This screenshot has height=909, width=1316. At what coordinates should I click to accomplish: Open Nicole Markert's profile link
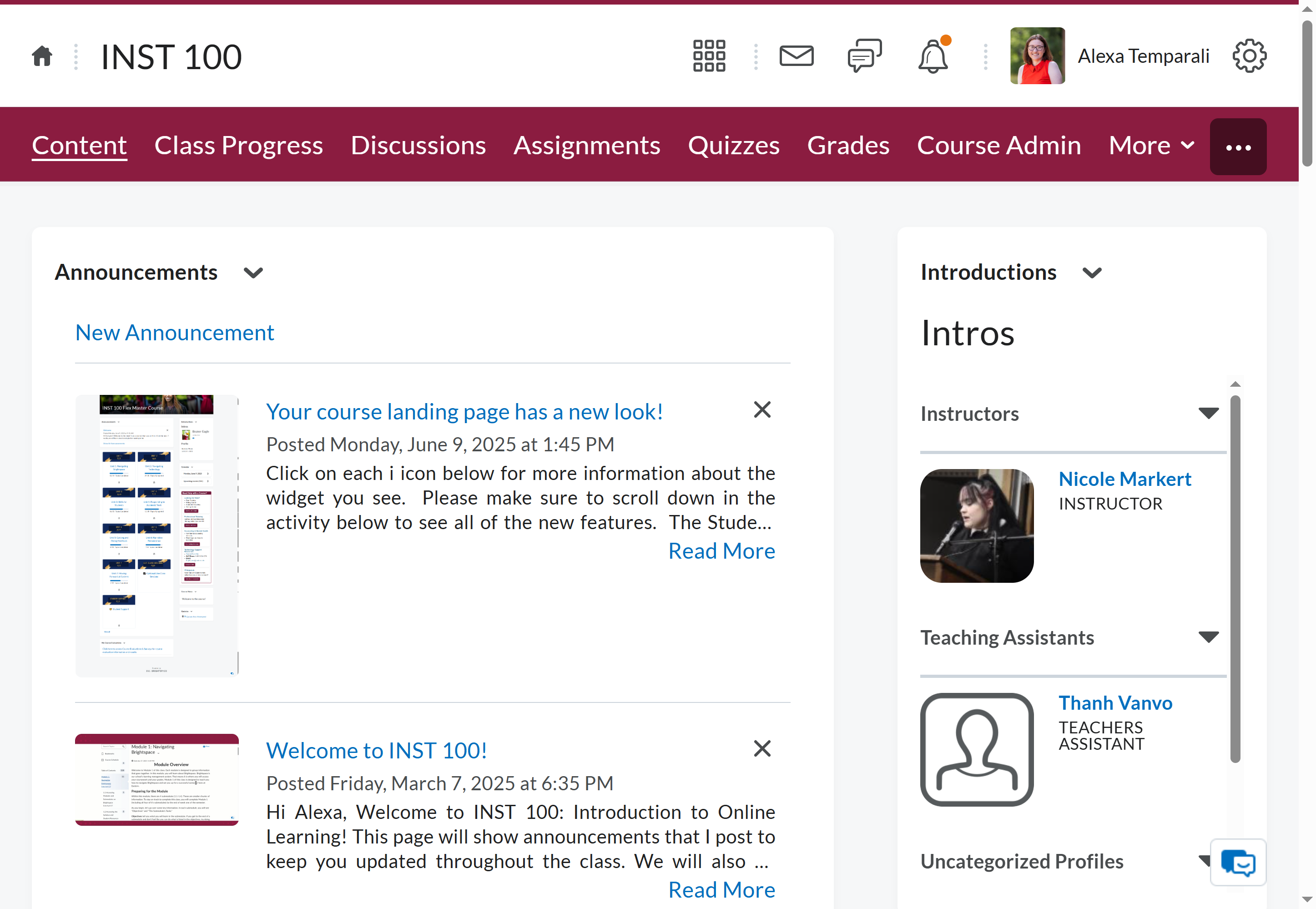click(1124, 479)
